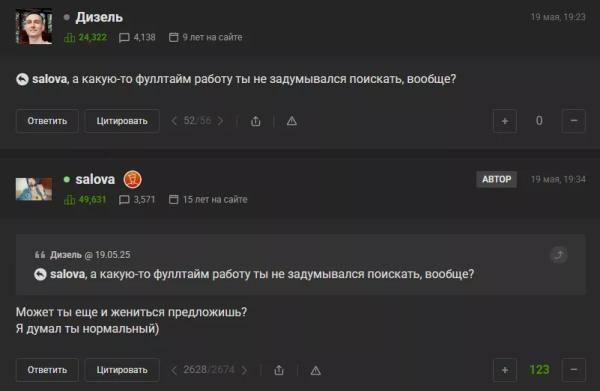Open salova's avatar thumbnail
The height and width of the screenshot is (391, 600).
[x=34, y=189]
